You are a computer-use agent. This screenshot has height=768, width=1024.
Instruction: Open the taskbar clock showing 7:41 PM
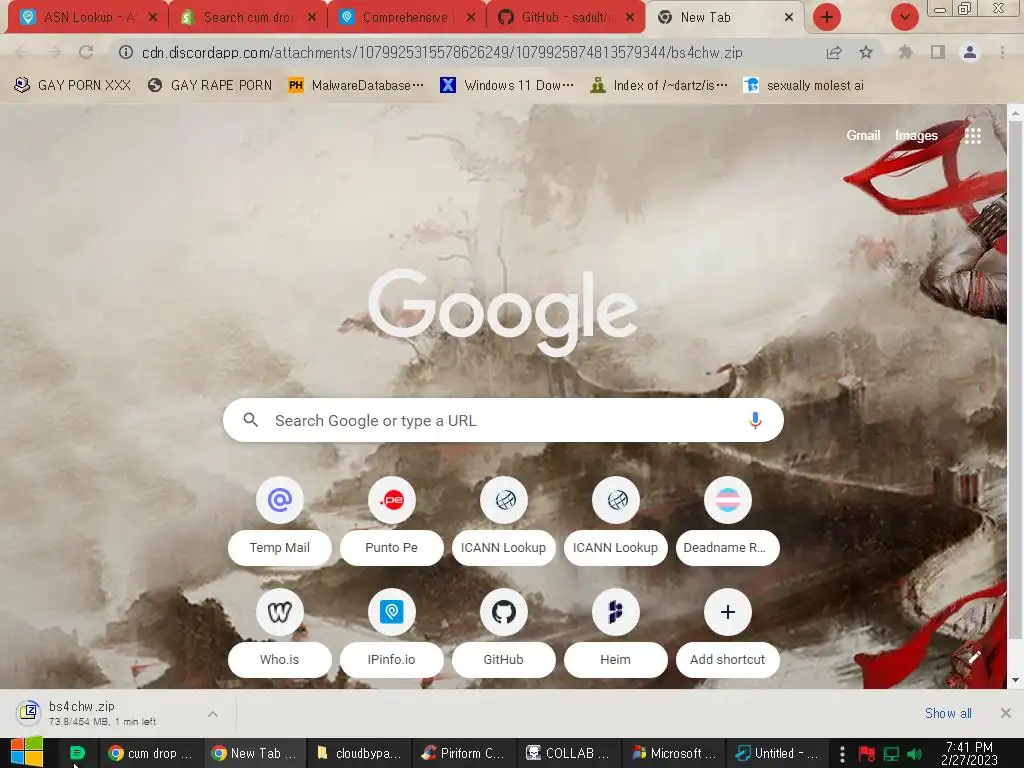[x=969, y=753]
